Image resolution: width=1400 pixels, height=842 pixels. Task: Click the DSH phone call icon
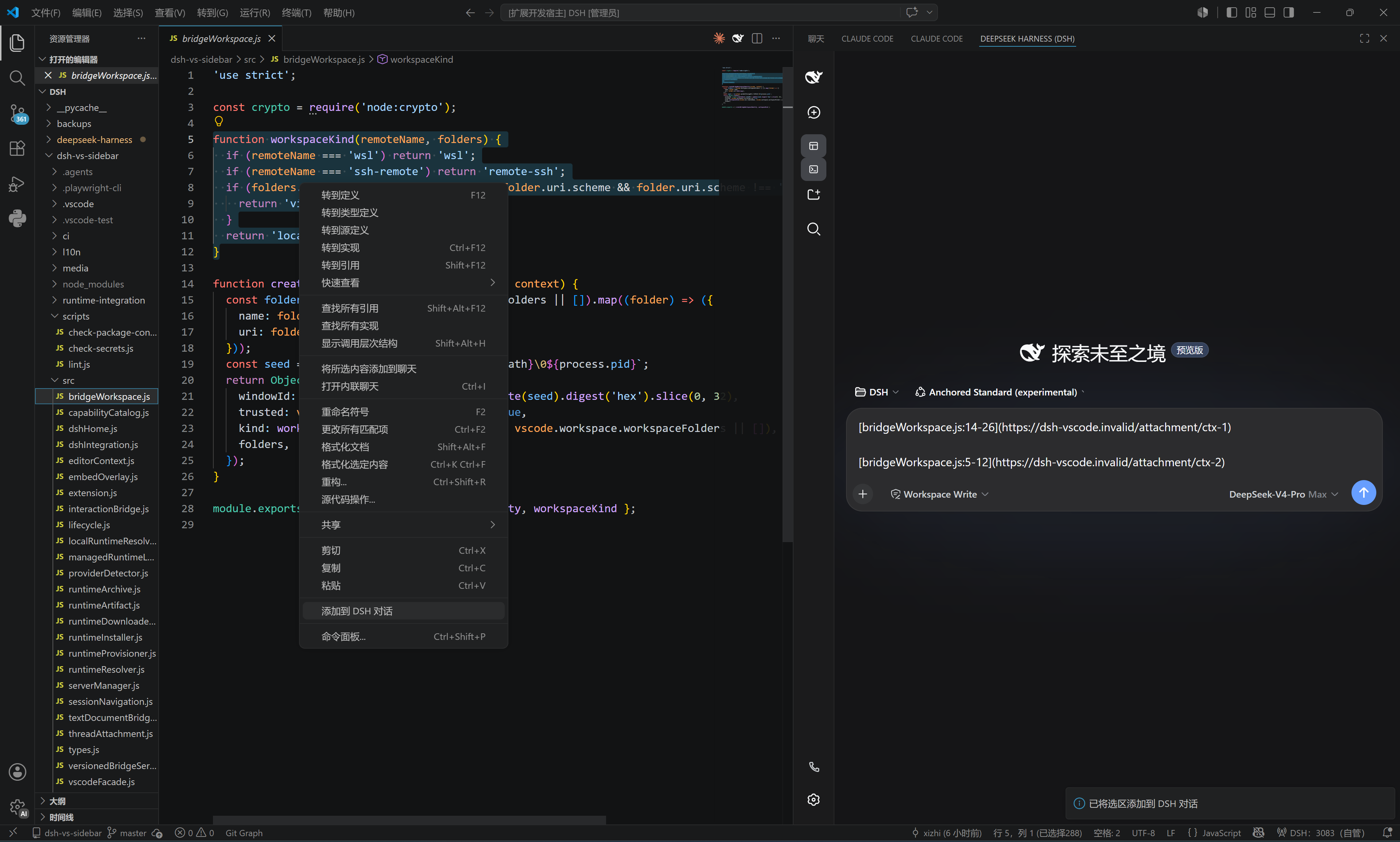814,767
